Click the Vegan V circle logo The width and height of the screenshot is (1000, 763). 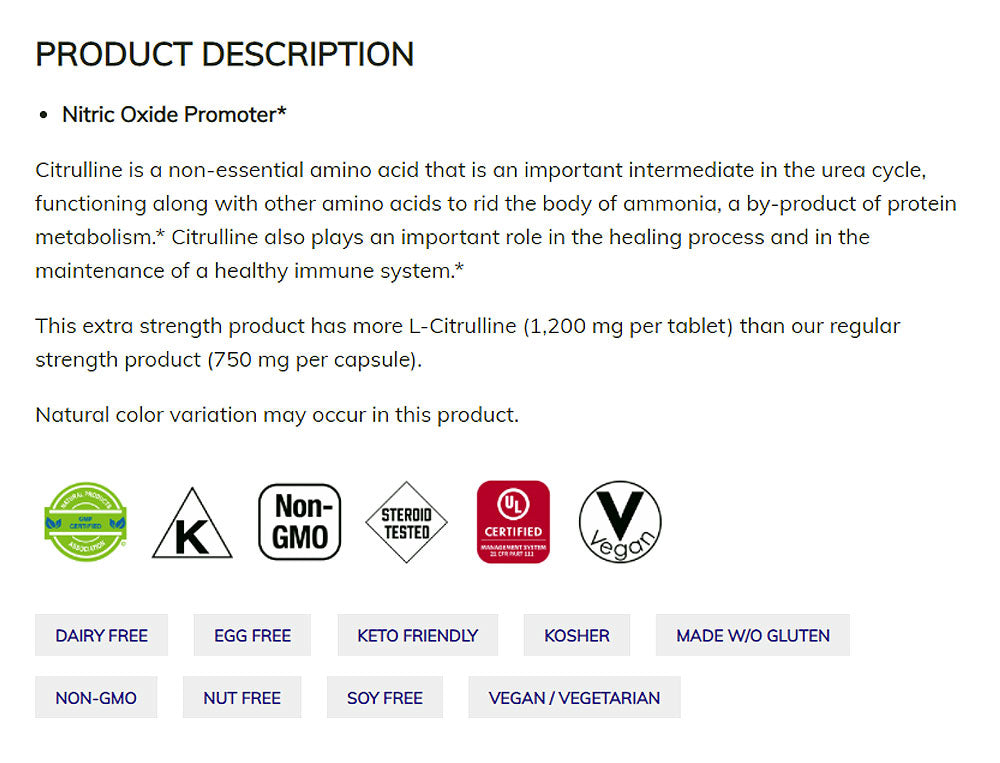[620, 522]
